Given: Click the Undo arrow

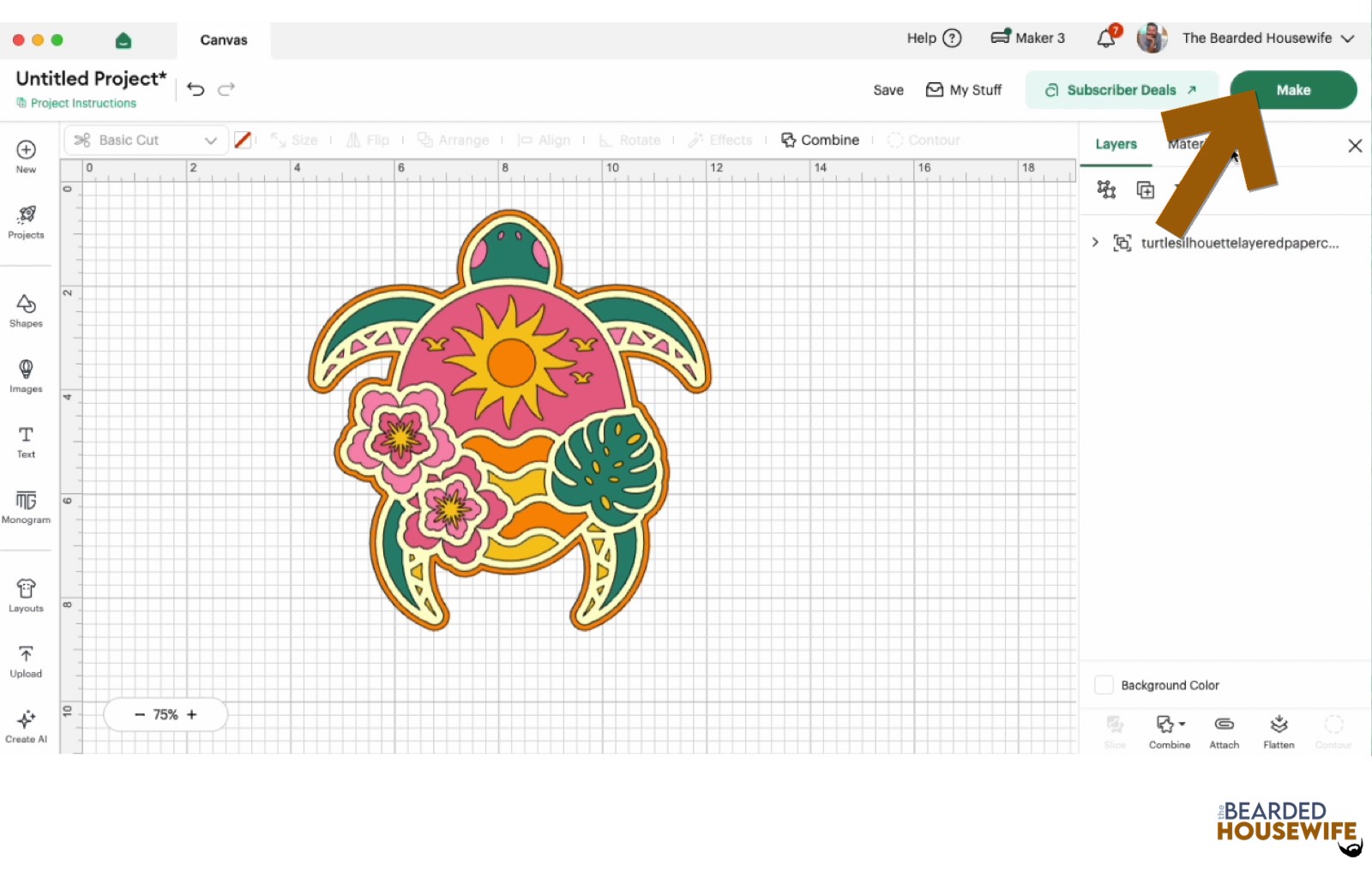Looking at the screenshot, I should click(x=196, y=89).
